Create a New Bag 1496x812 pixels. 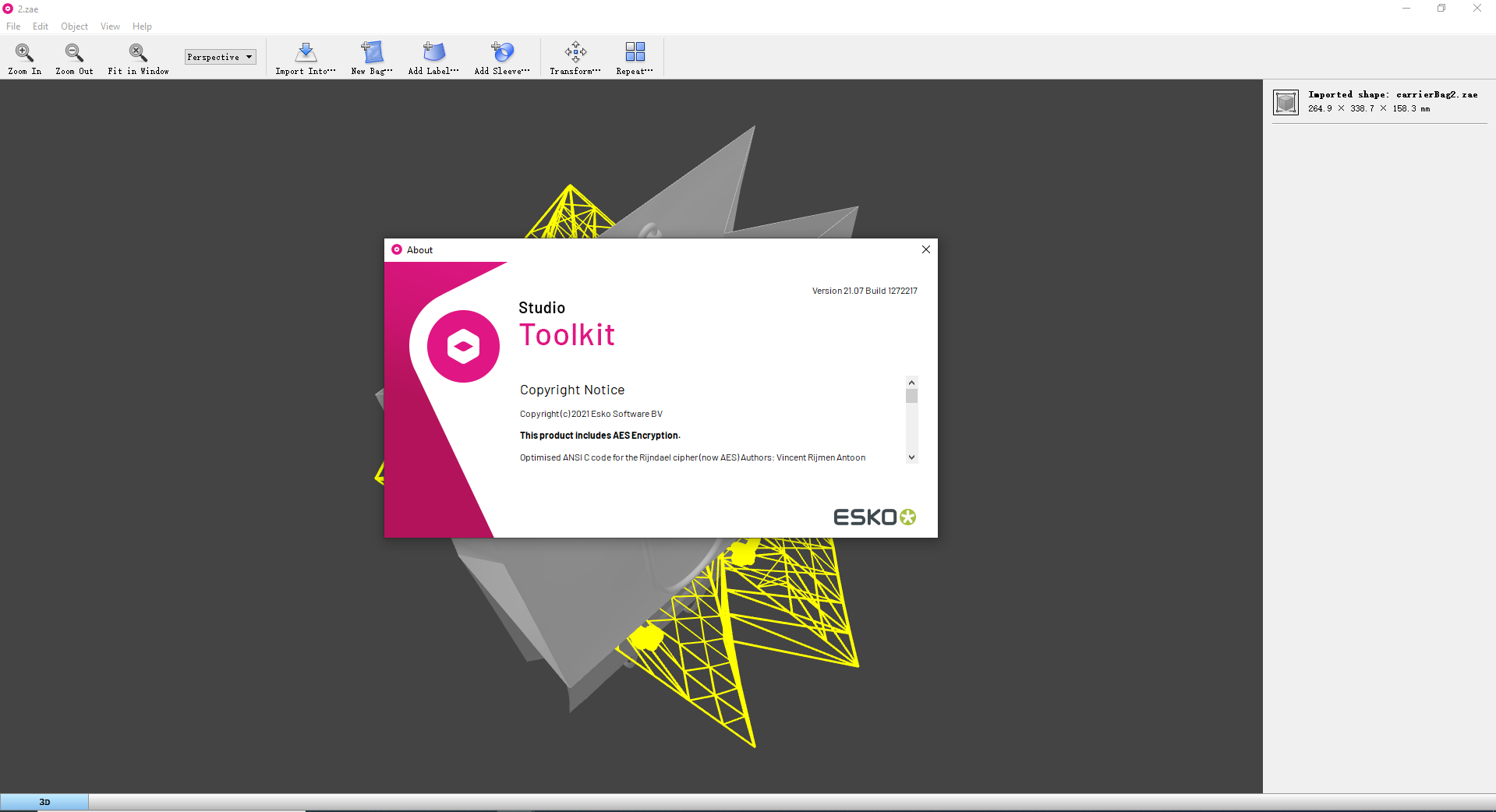tap(372, 58)
